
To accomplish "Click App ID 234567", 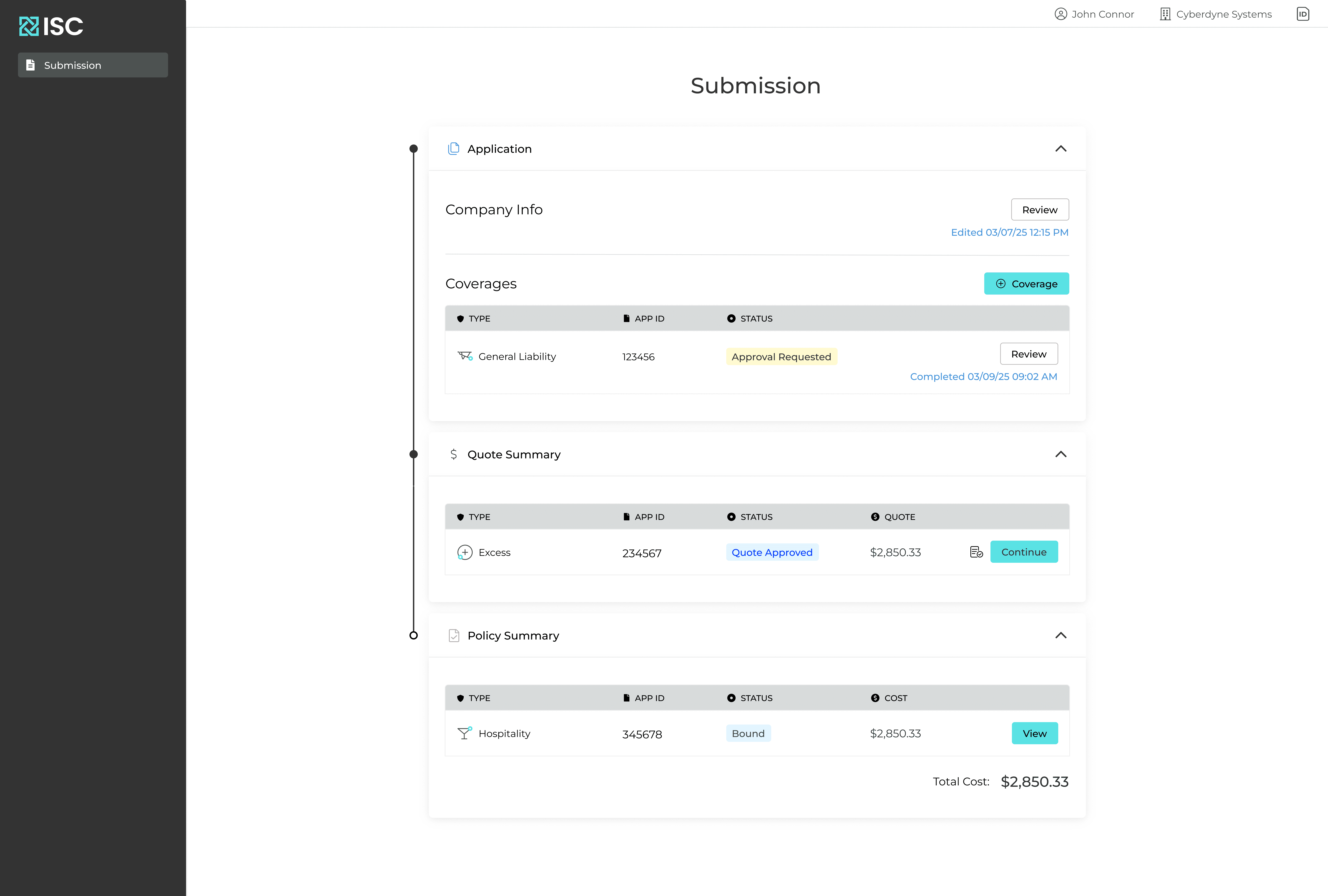I will point(642,553).
